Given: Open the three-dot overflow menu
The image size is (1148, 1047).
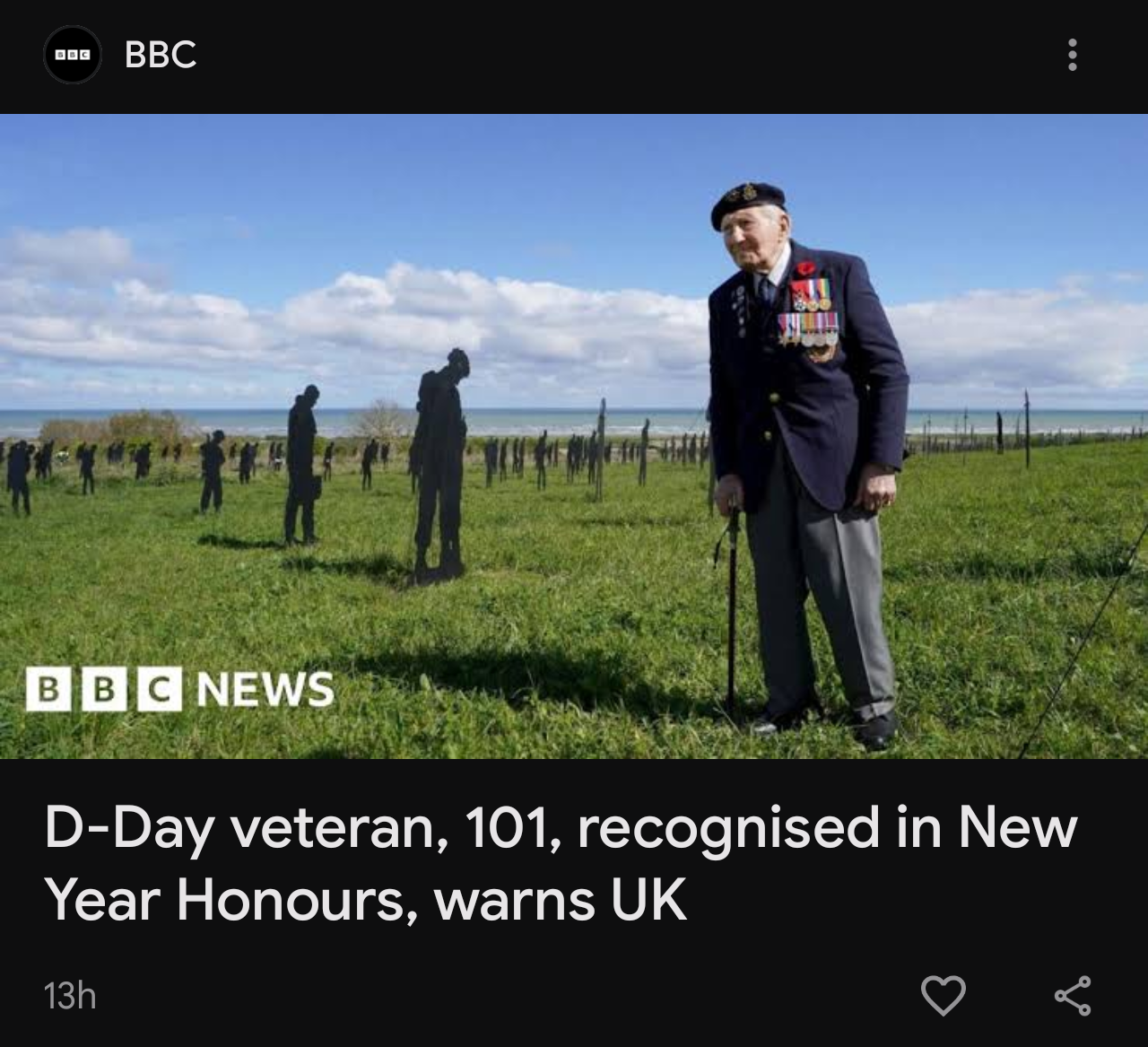Looking at the screenshot, I should coord(1072,55).
